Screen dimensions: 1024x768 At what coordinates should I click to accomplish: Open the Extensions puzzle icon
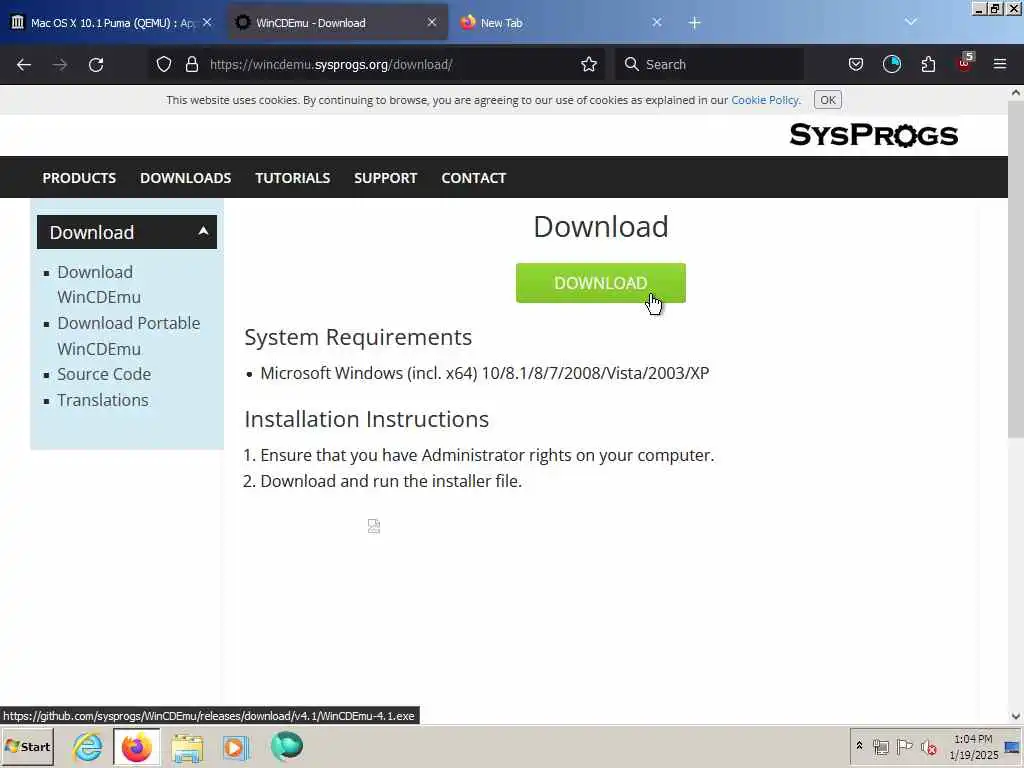click(x=928, y=64)
